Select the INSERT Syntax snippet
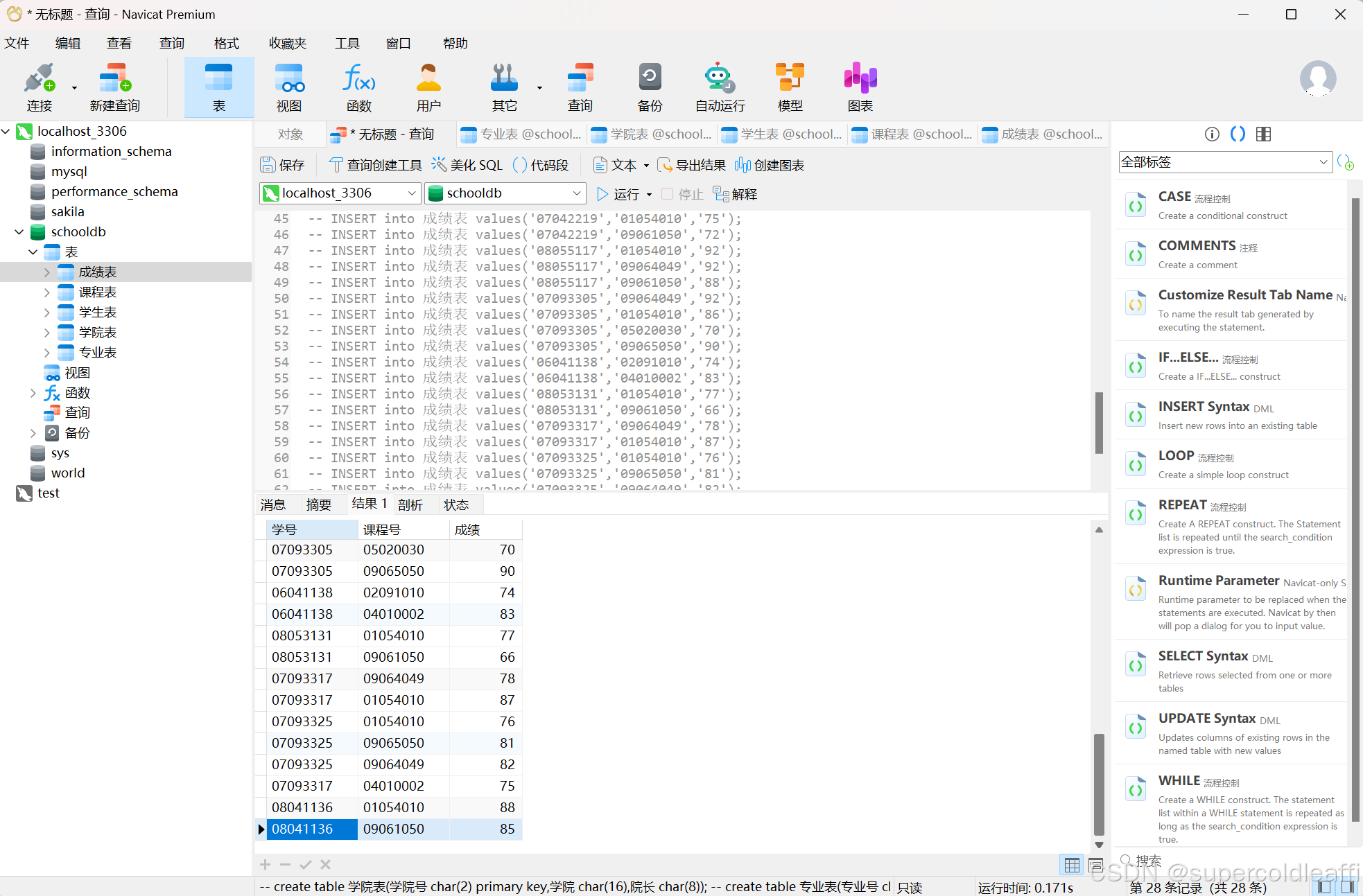The height and width of the screenshot is (896, 1363). pos(1204,407)
